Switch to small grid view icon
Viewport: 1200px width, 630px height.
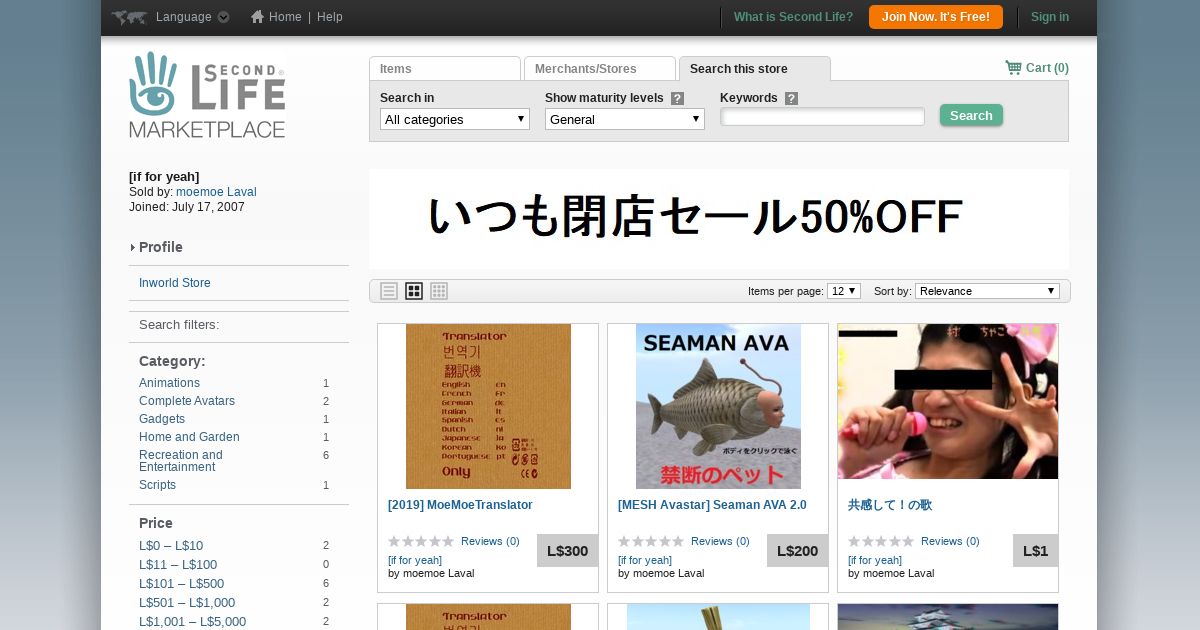[x=439, y=291]
